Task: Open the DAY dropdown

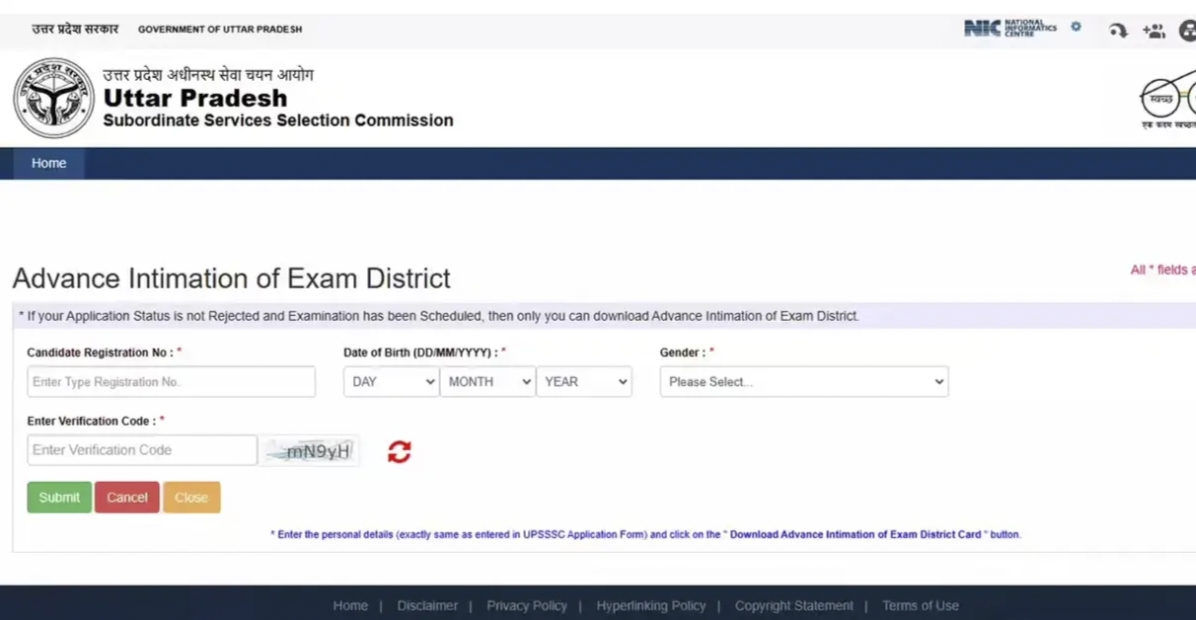Action: coord(391,381)
